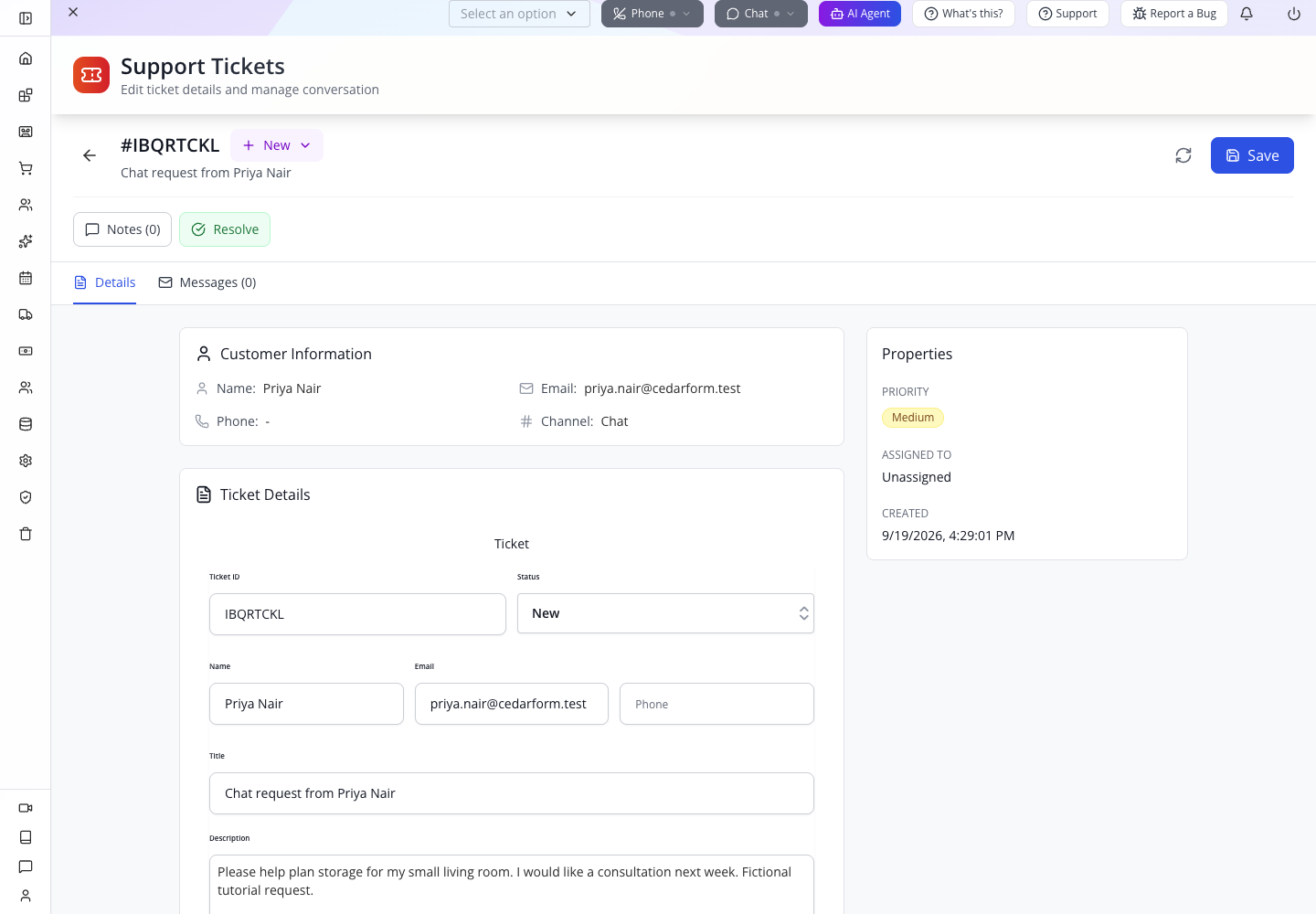Expand the Chat status dropdown

pyautogui.click(x=761, y=14)
